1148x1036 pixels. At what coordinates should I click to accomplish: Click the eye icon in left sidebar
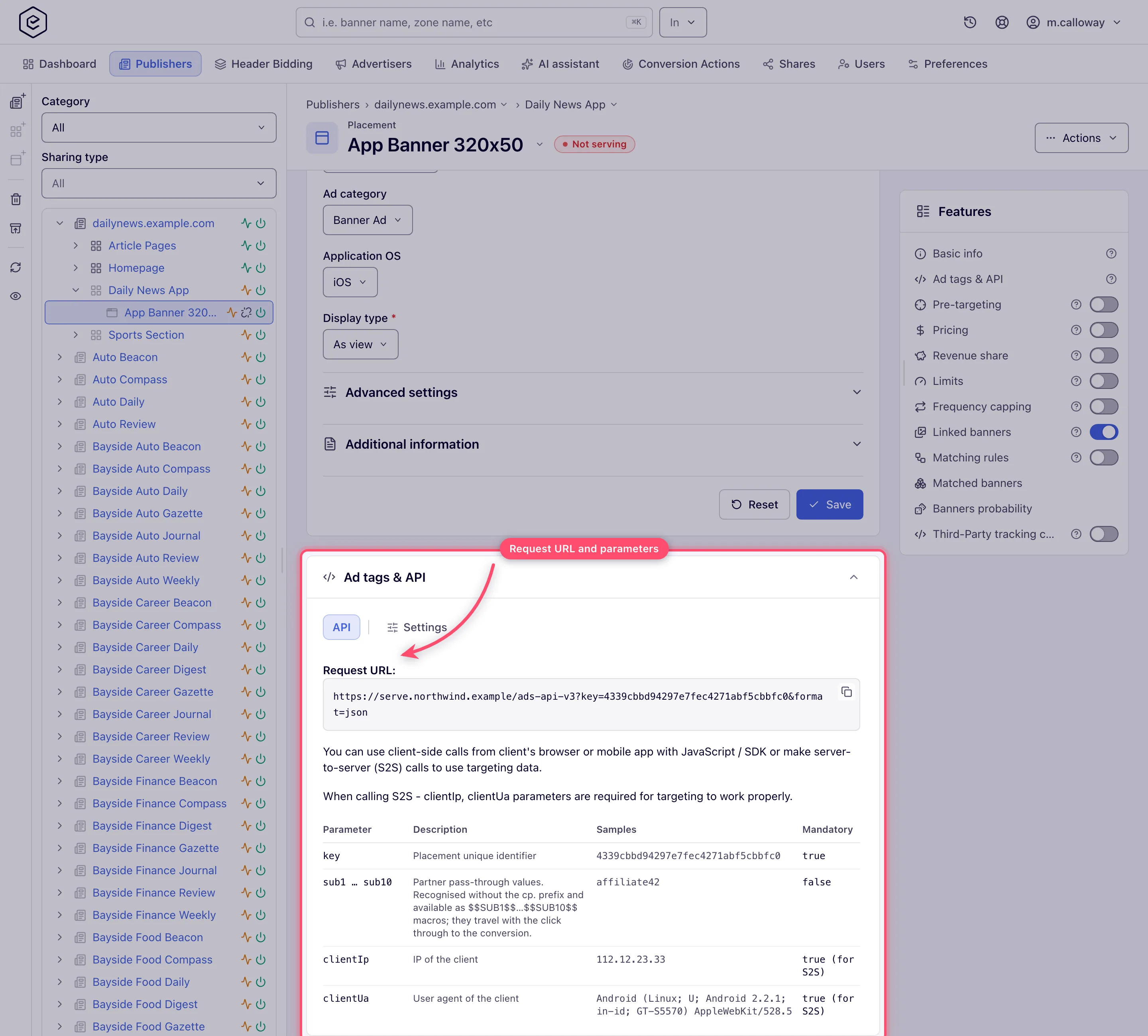16,296
